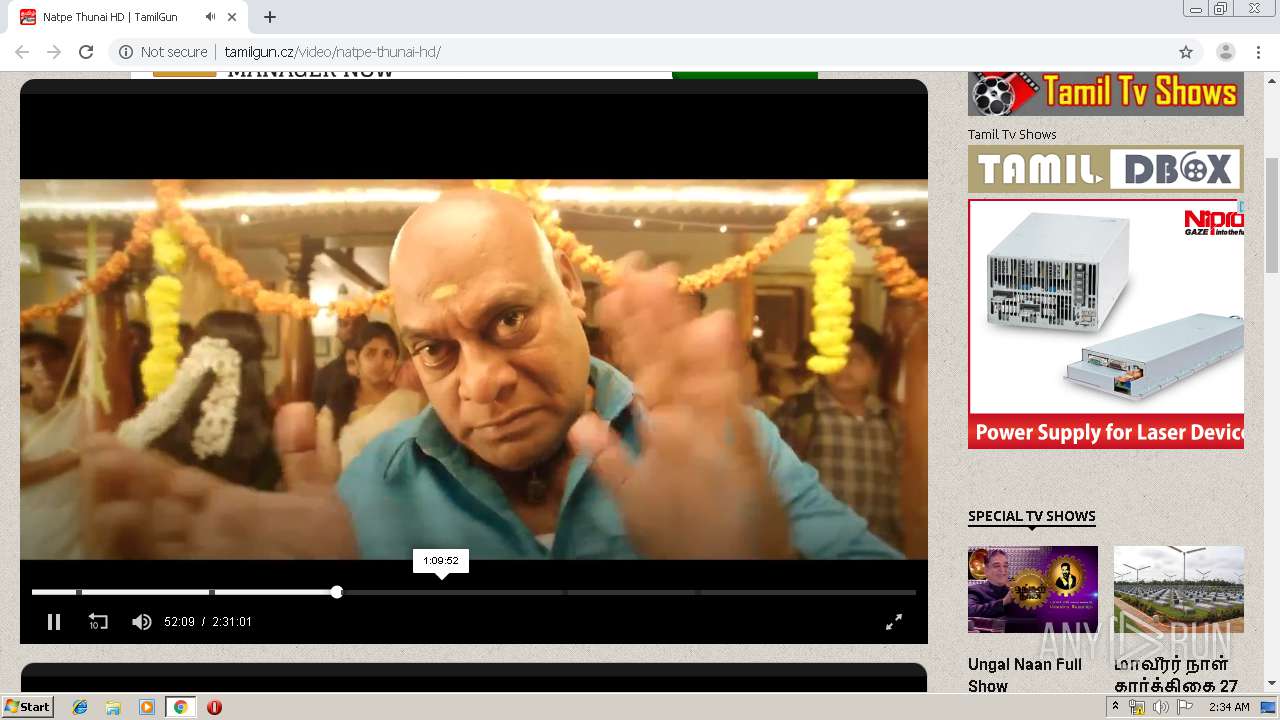Click Show desktop button
Image resolution: width=1280 pixels, height=720 pixels.
(x=1269, y=707)
